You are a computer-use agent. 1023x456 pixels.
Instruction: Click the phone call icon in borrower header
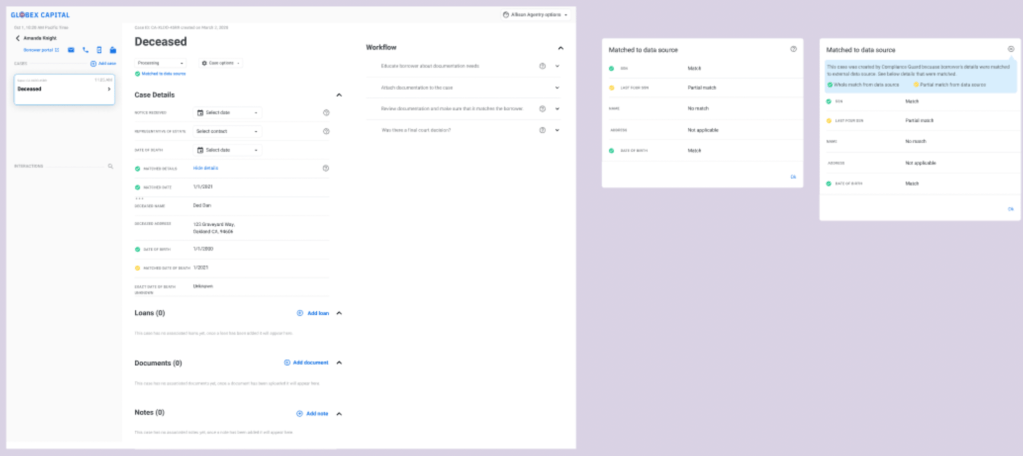85,49
